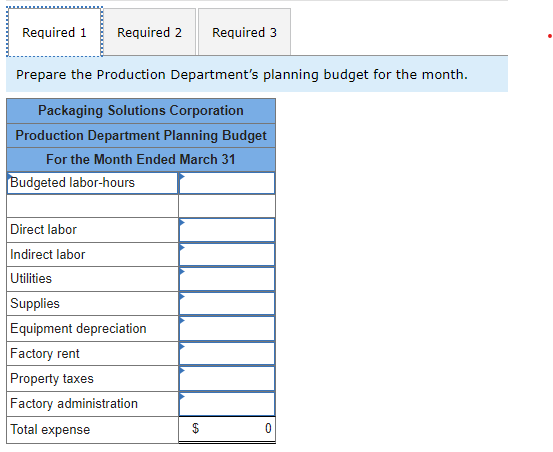Click the Budgeted labor-hours value field
Image resolution: width=553 pixels, height=452 pixels.
click(x=227, y=183)
